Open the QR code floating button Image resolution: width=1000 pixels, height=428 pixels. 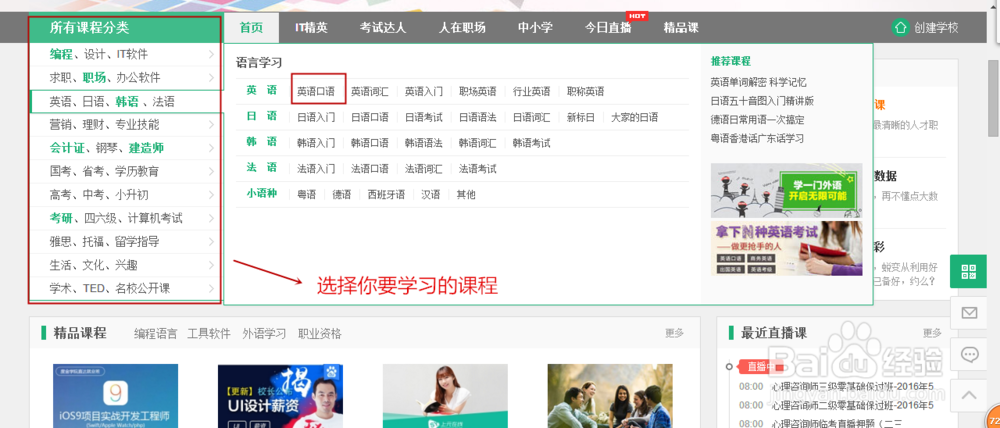[x=969, y=271]
